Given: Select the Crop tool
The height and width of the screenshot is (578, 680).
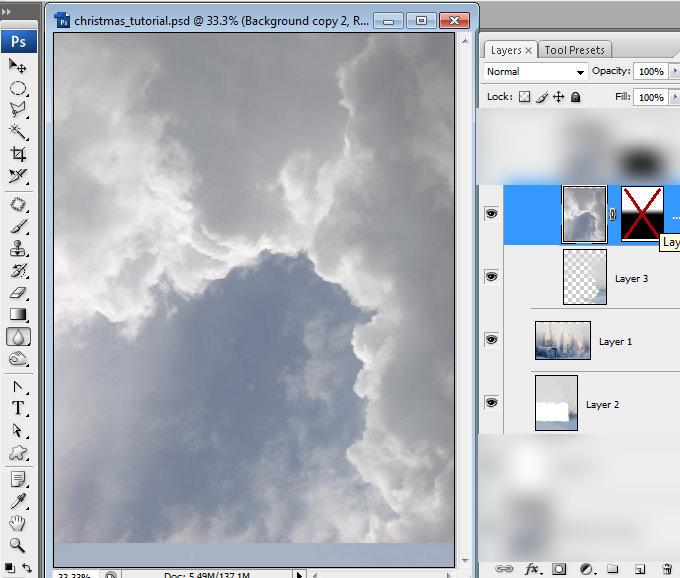Looking at the screenshot, I should [18, 153].
